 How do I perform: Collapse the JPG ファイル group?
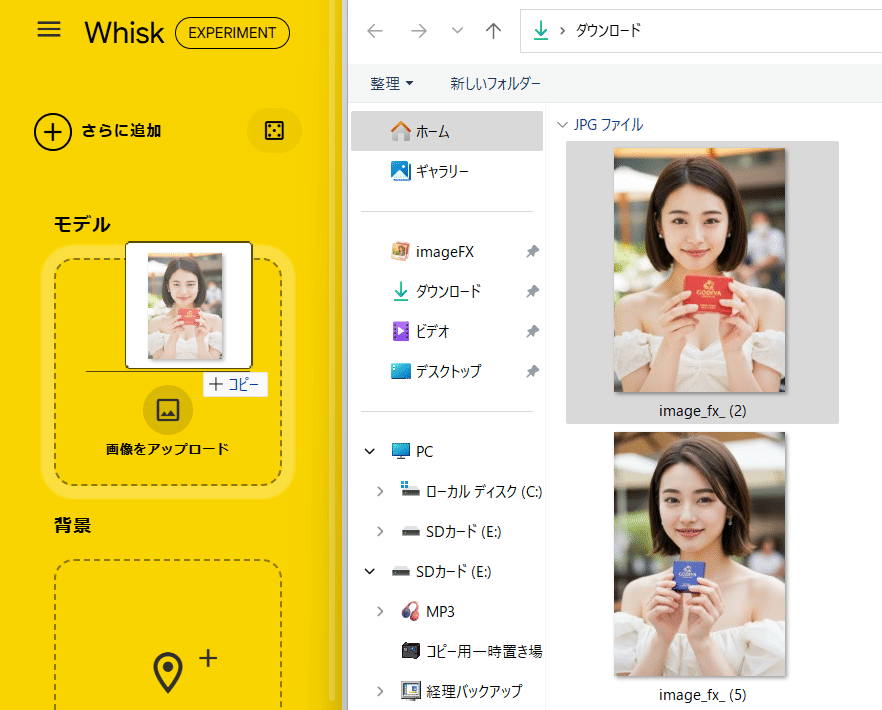[x=563, y=124]
